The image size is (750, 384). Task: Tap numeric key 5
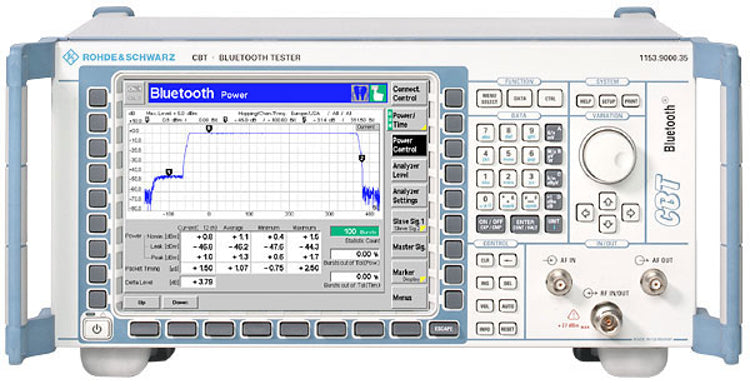tap(508, 155)
